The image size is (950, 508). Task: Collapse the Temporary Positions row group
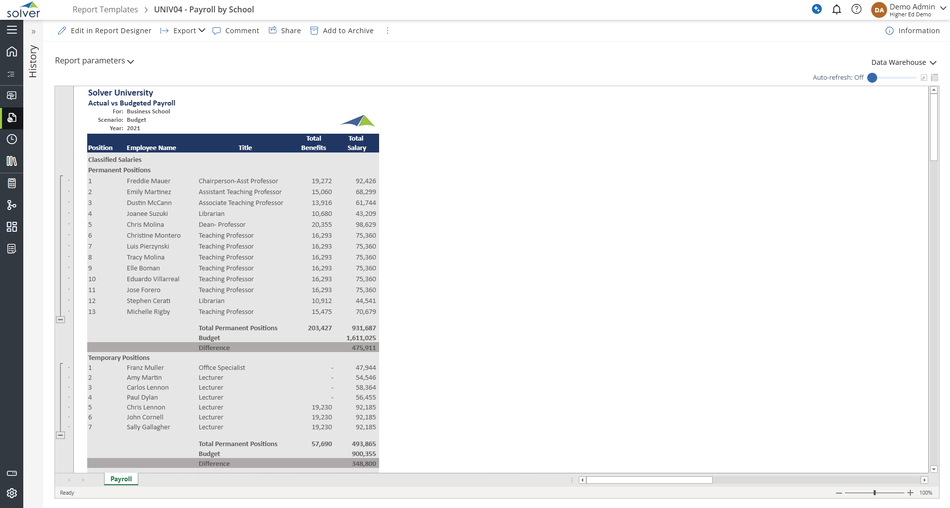[60, 435]
